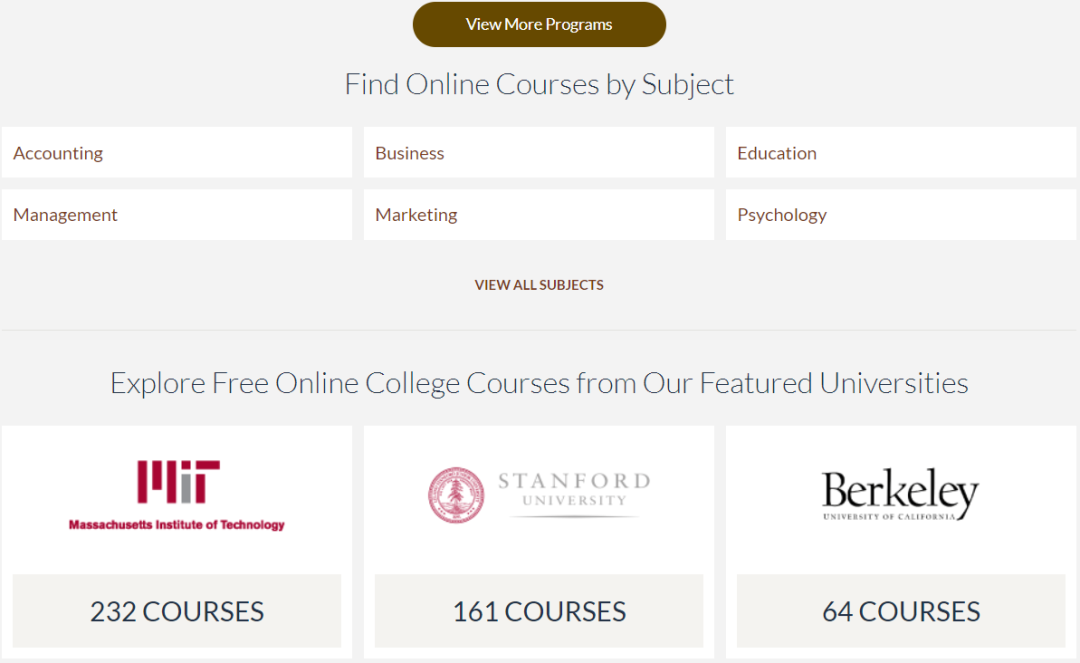Open VIEW ALL SUBJECTS link
This screenshot has height=663, width=1080.
click(539, 285)
